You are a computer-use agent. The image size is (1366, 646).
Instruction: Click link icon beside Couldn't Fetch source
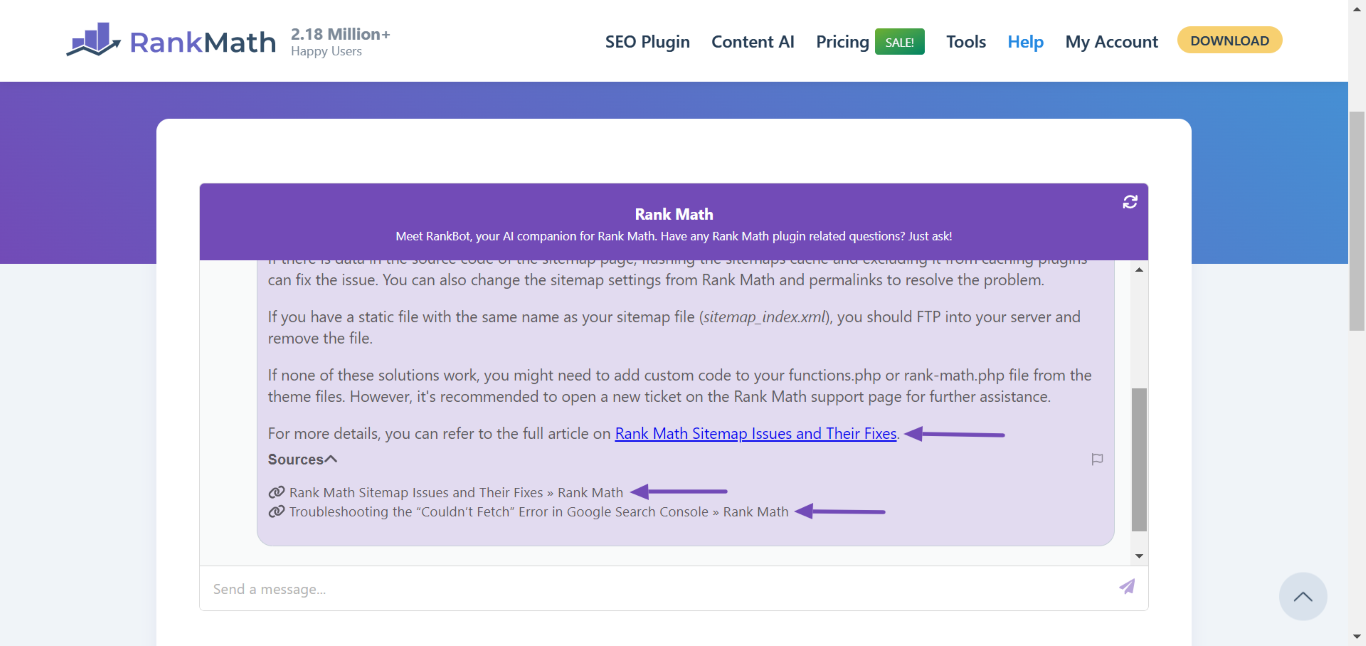pos(277,512)
